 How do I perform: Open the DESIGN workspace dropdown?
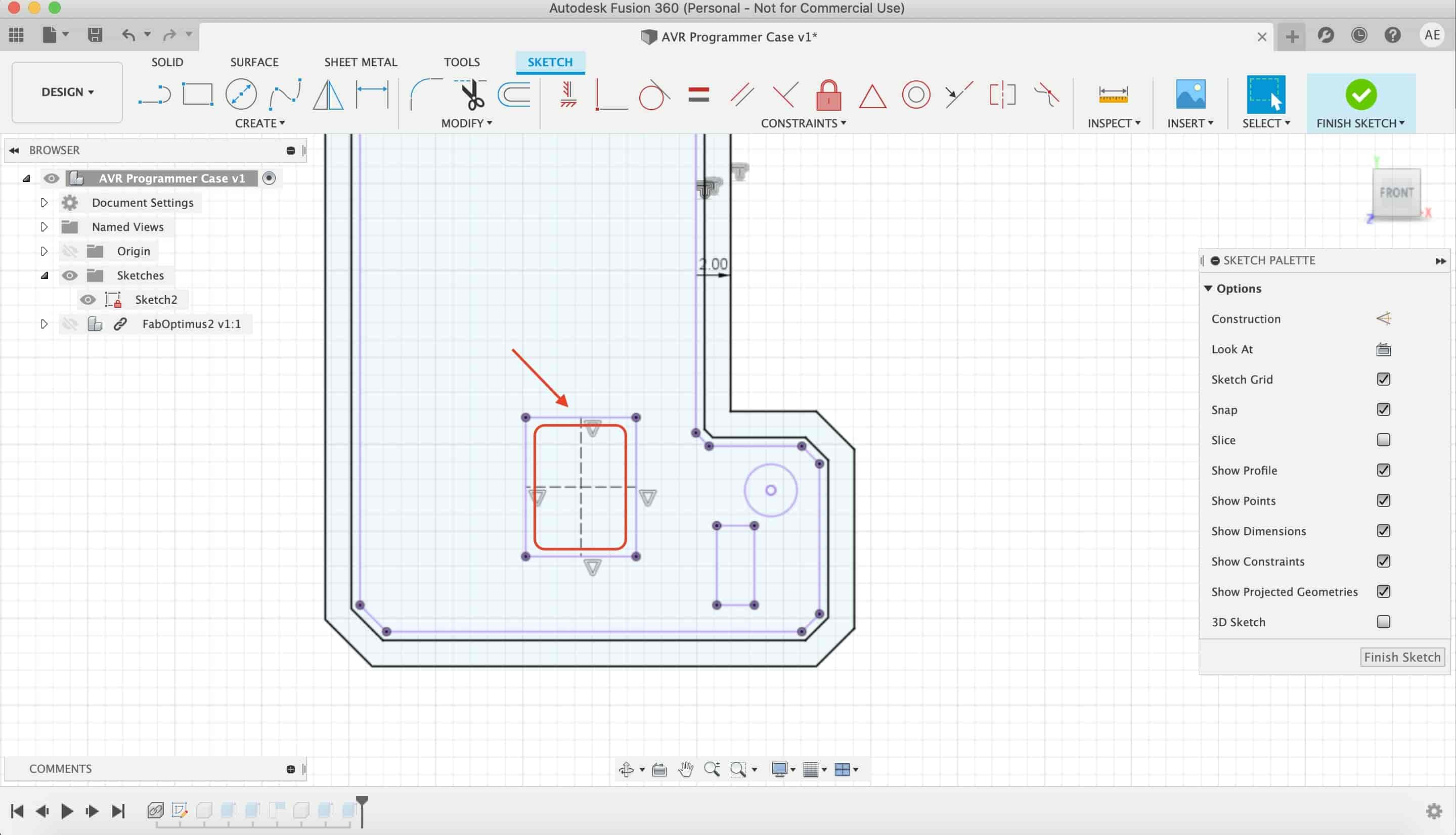tap(67, 92)
